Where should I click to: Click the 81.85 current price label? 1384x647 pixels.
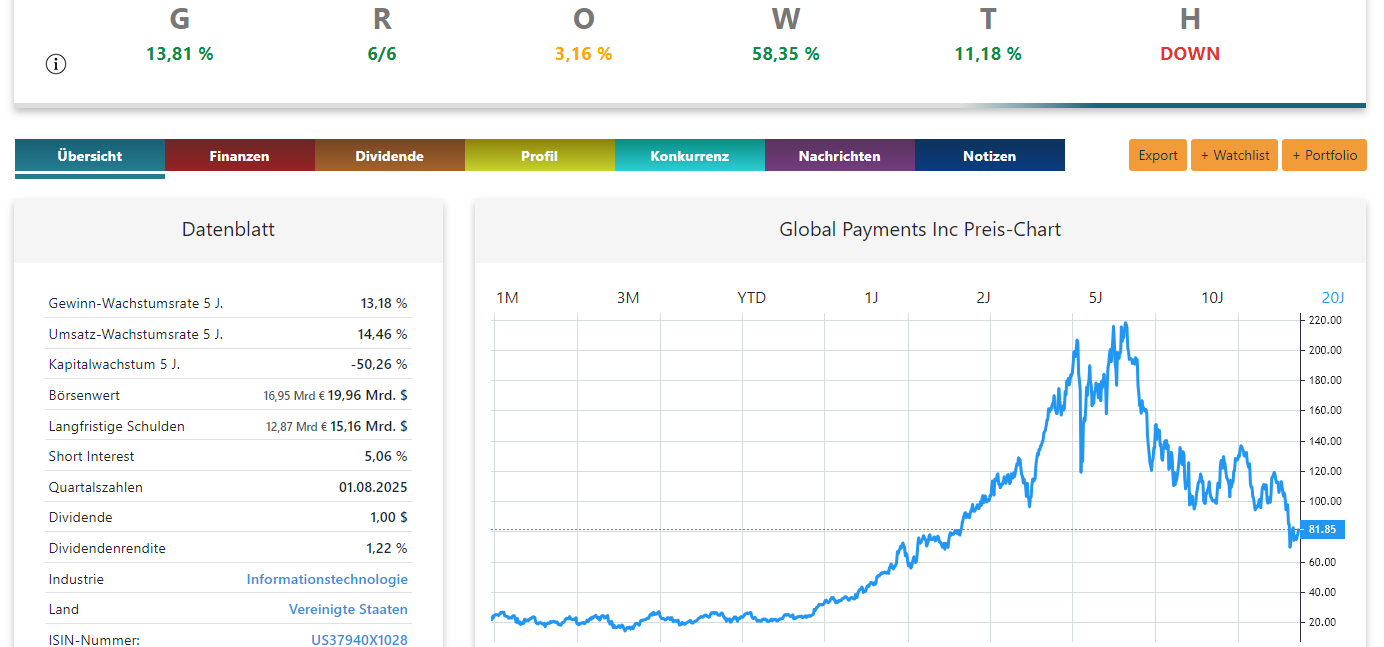(1323, 530)
